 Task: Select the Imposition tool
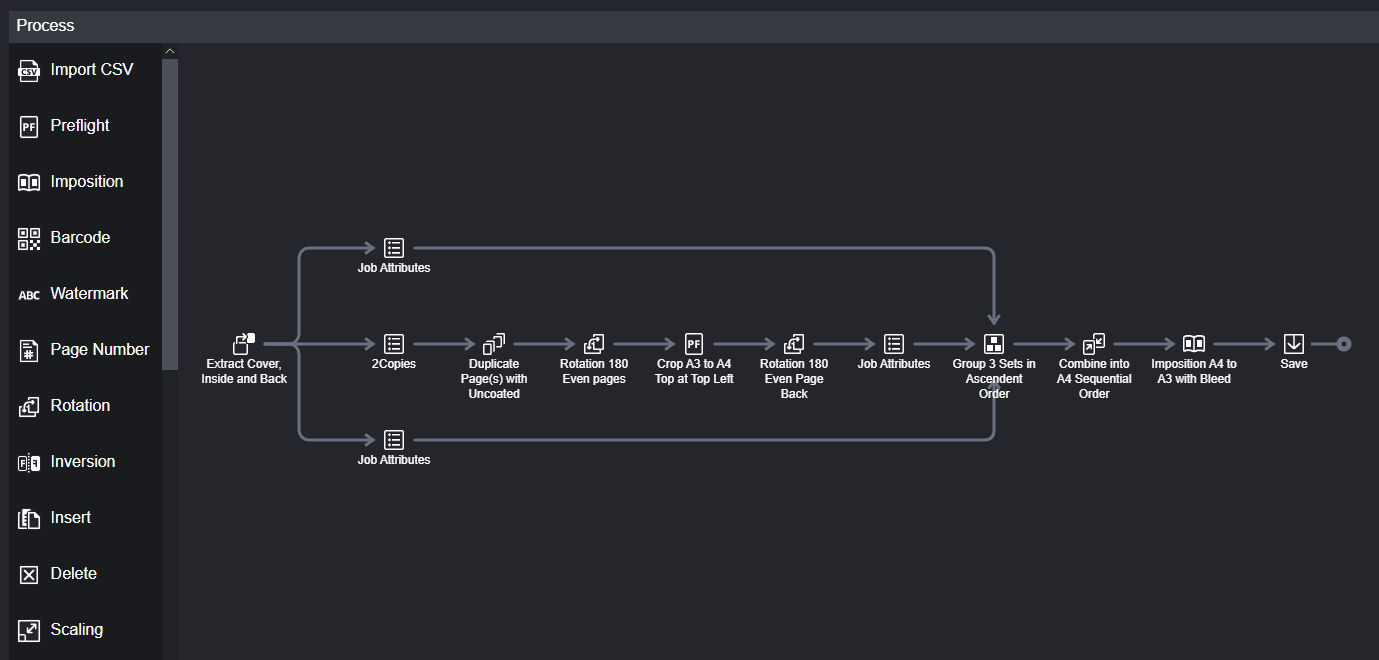coord(86,181)
